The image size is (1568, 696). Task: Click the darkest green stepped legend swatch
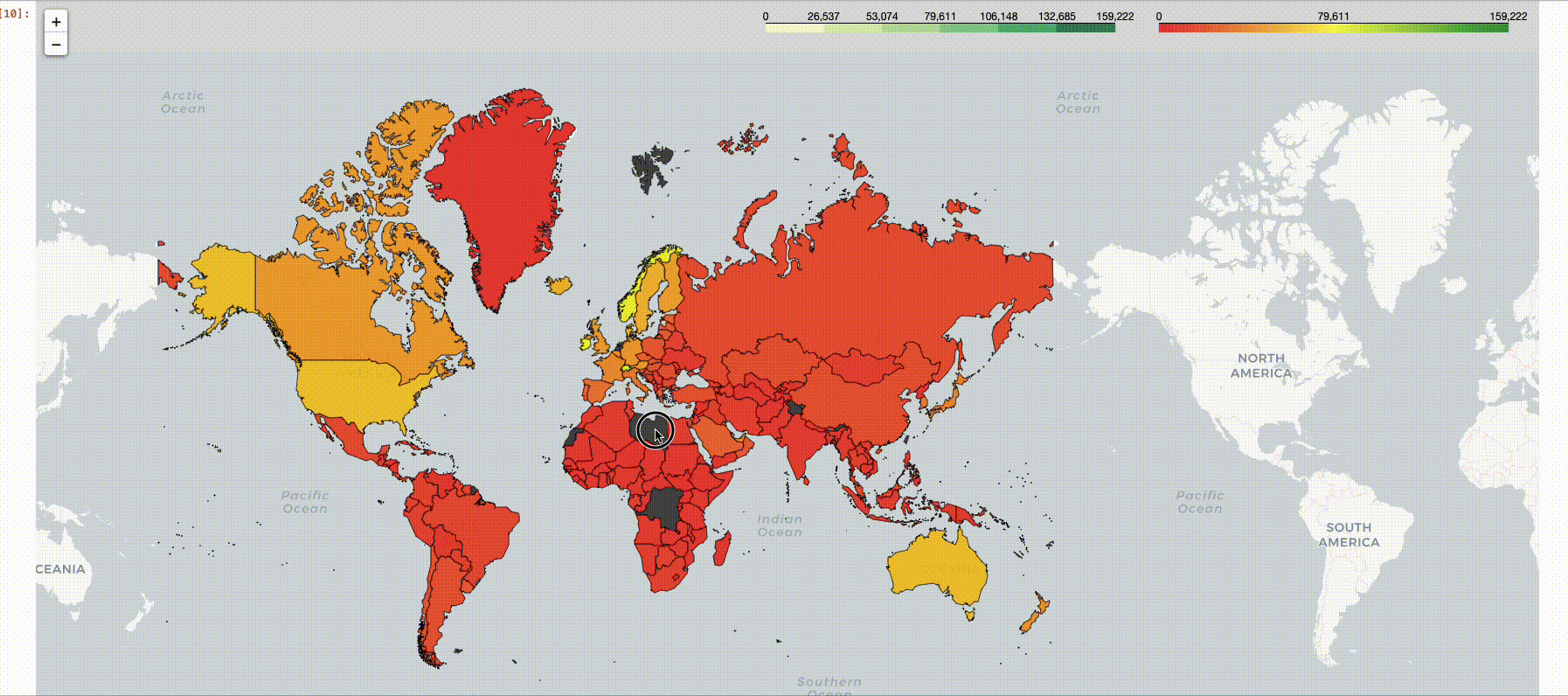click(x=1086, y=28)
